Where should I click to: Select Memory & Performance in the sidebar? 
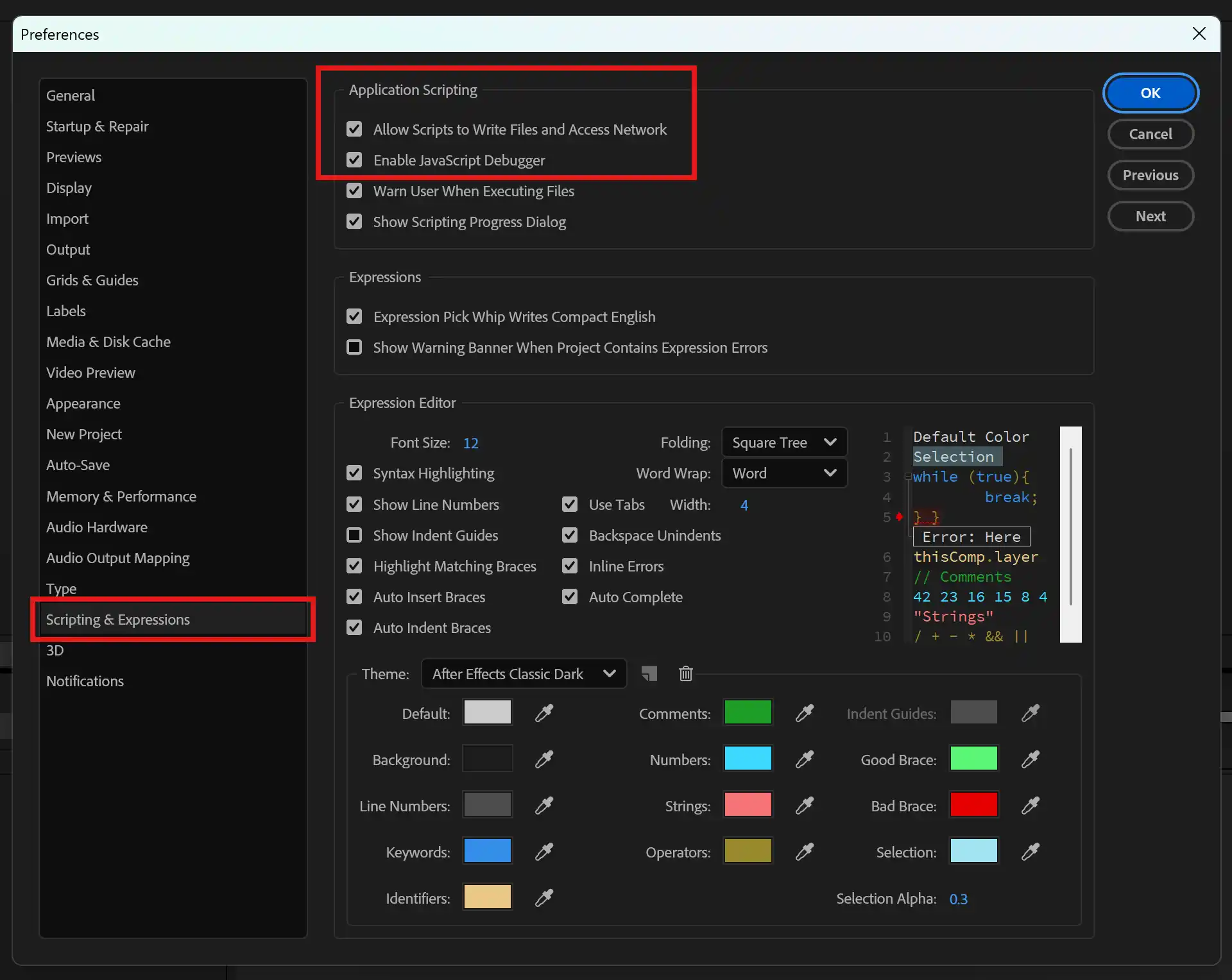click(x=121, y=496)
